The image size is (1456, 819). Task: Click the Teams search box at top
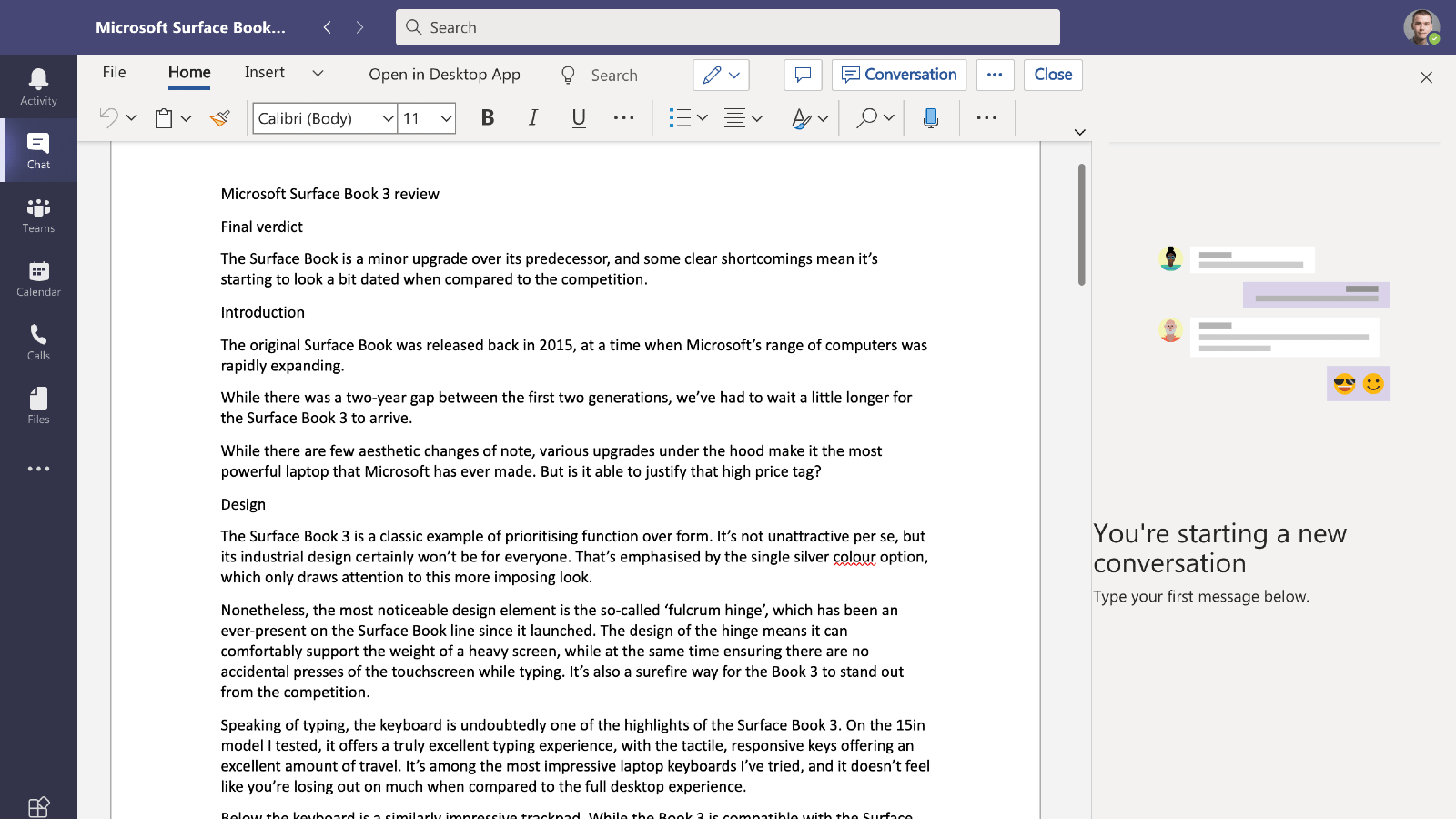pyautogui.click(x=728, y=27)
